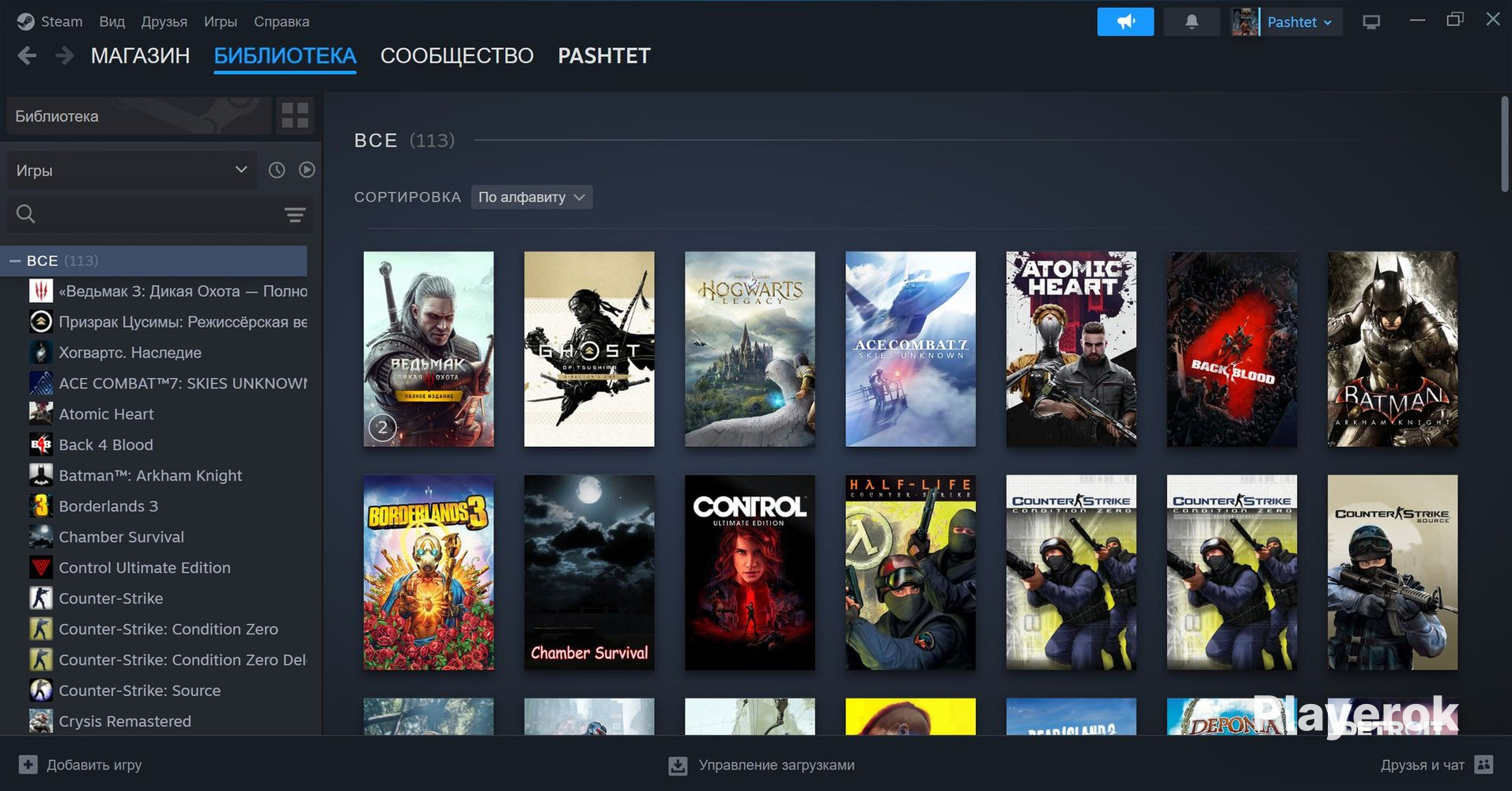This screenshot has width=1512, height=791.
Task: Open Friends and chat icon
Action: click(1484, 764)
